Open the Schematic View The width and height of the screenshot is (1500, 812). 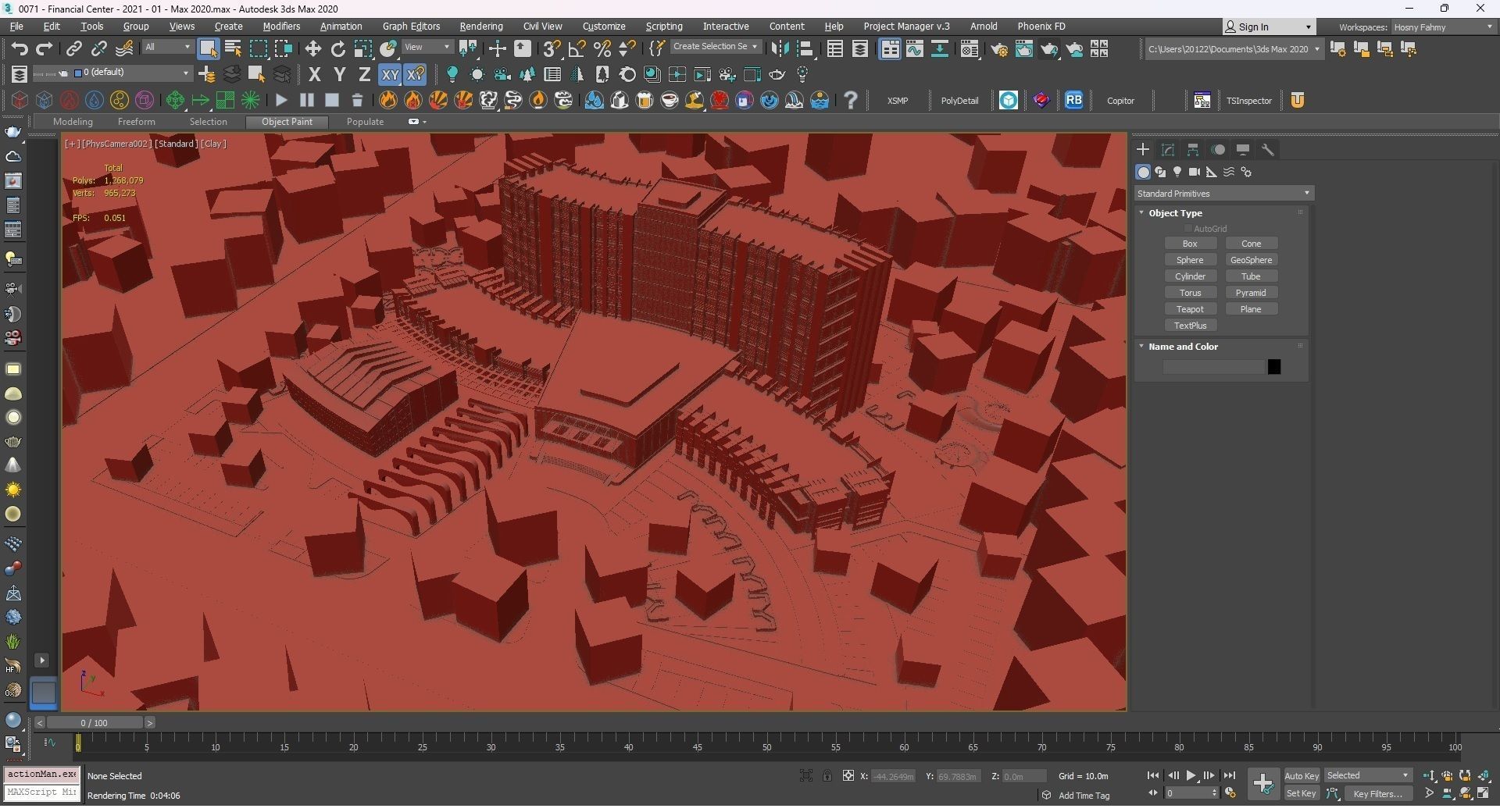coord(940,48)
